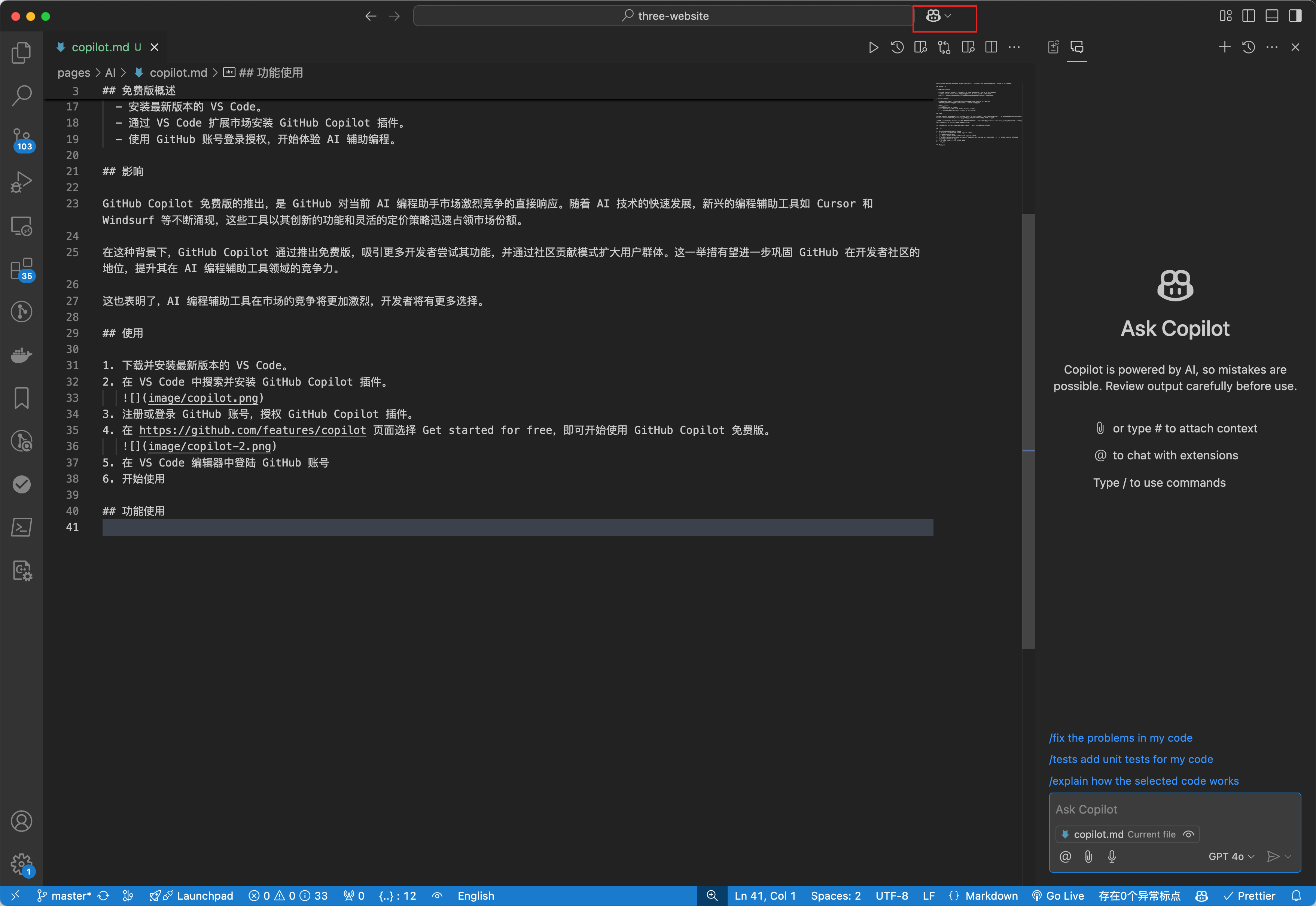
Task: Click the send arrow in Copilot input
Action: coord(1273,857)
